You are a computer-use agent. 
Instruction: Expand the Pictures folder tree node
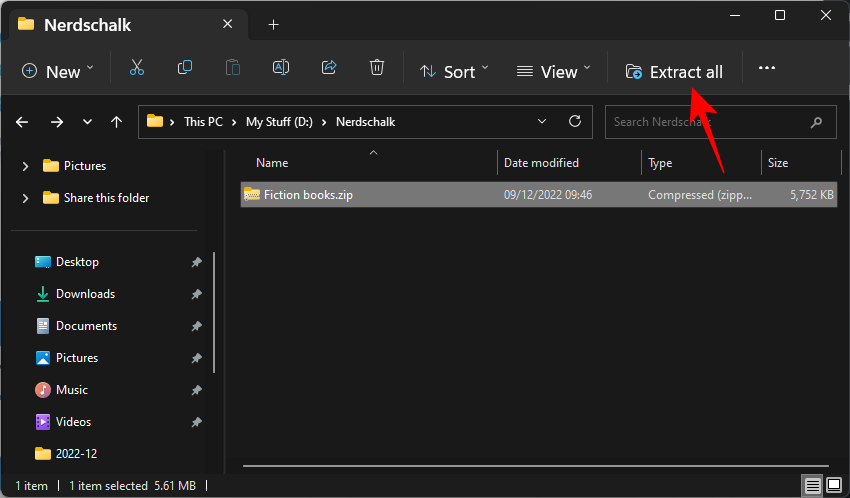pos(25,166)
